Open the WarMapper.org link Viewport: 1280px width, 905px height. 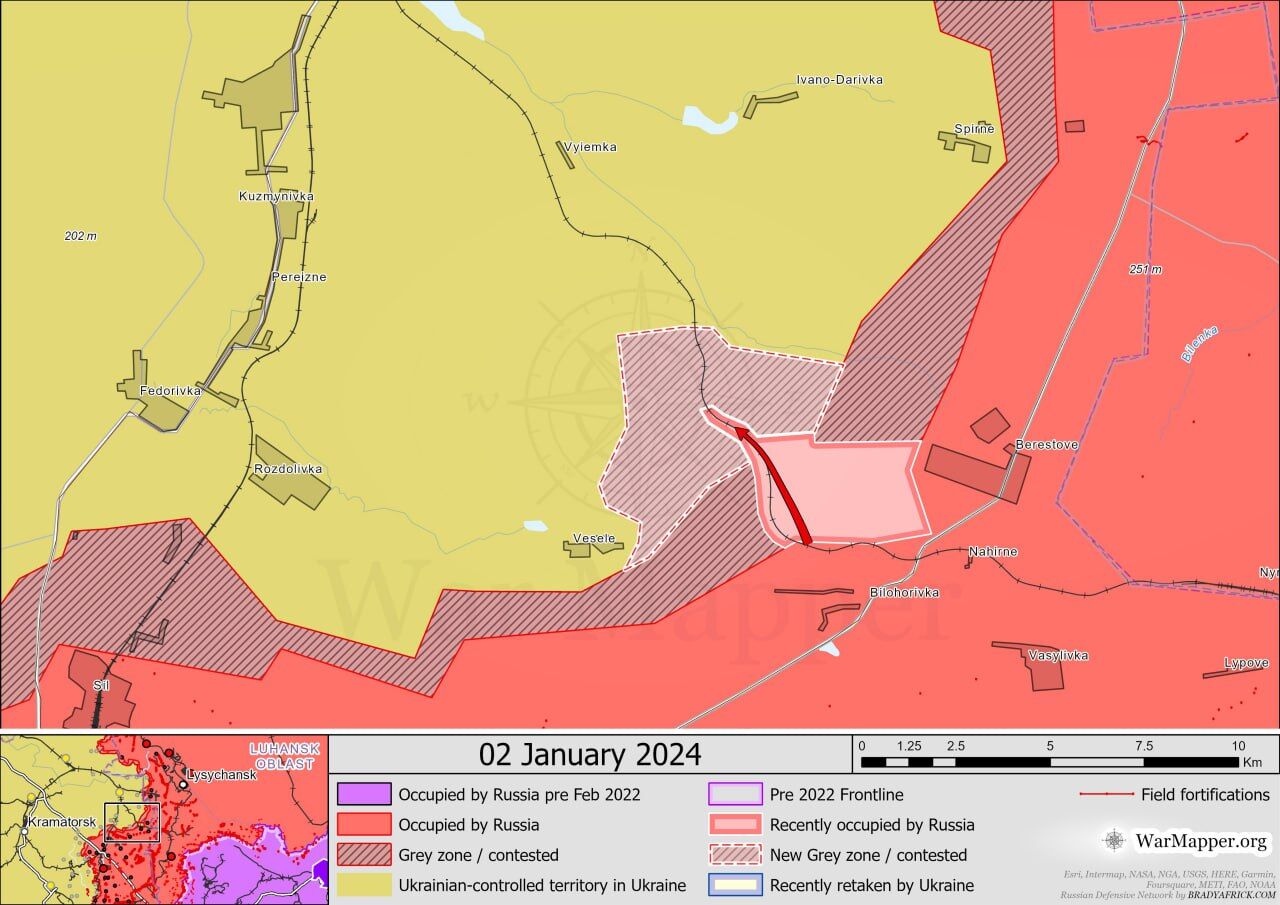[1201, 841]
